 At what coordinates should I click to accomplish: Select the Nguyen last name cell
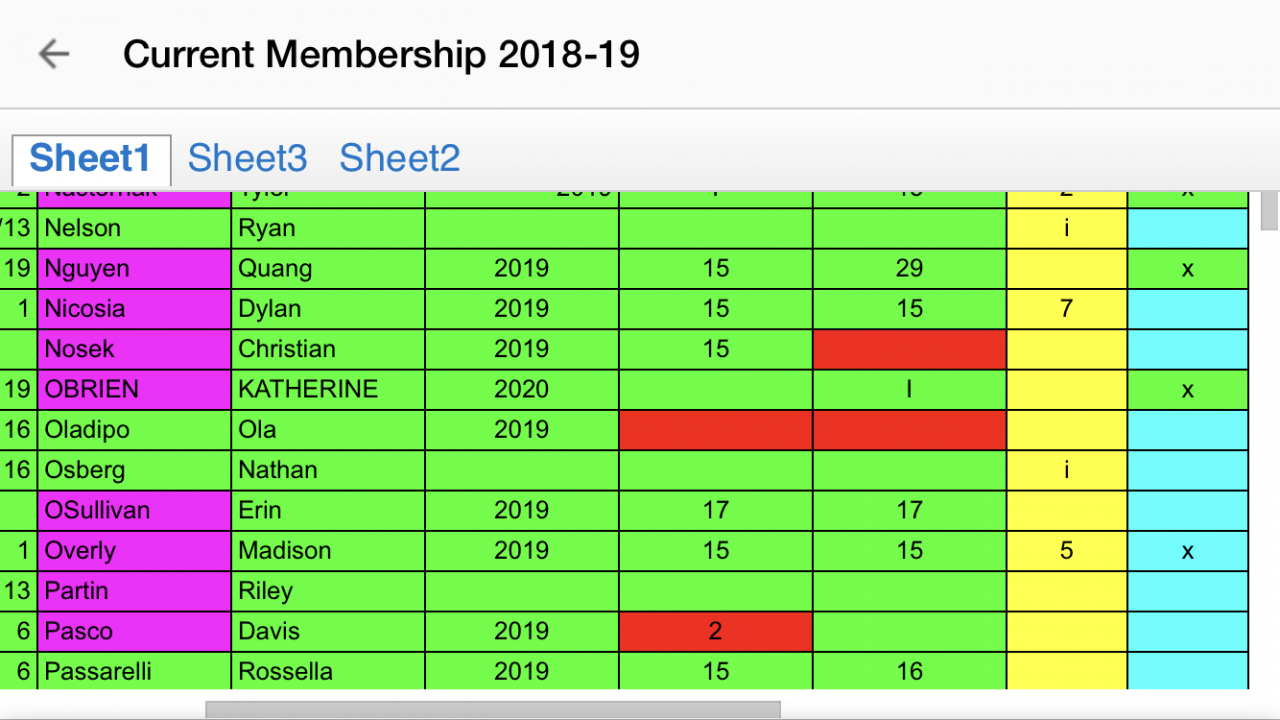click(134, 269)
